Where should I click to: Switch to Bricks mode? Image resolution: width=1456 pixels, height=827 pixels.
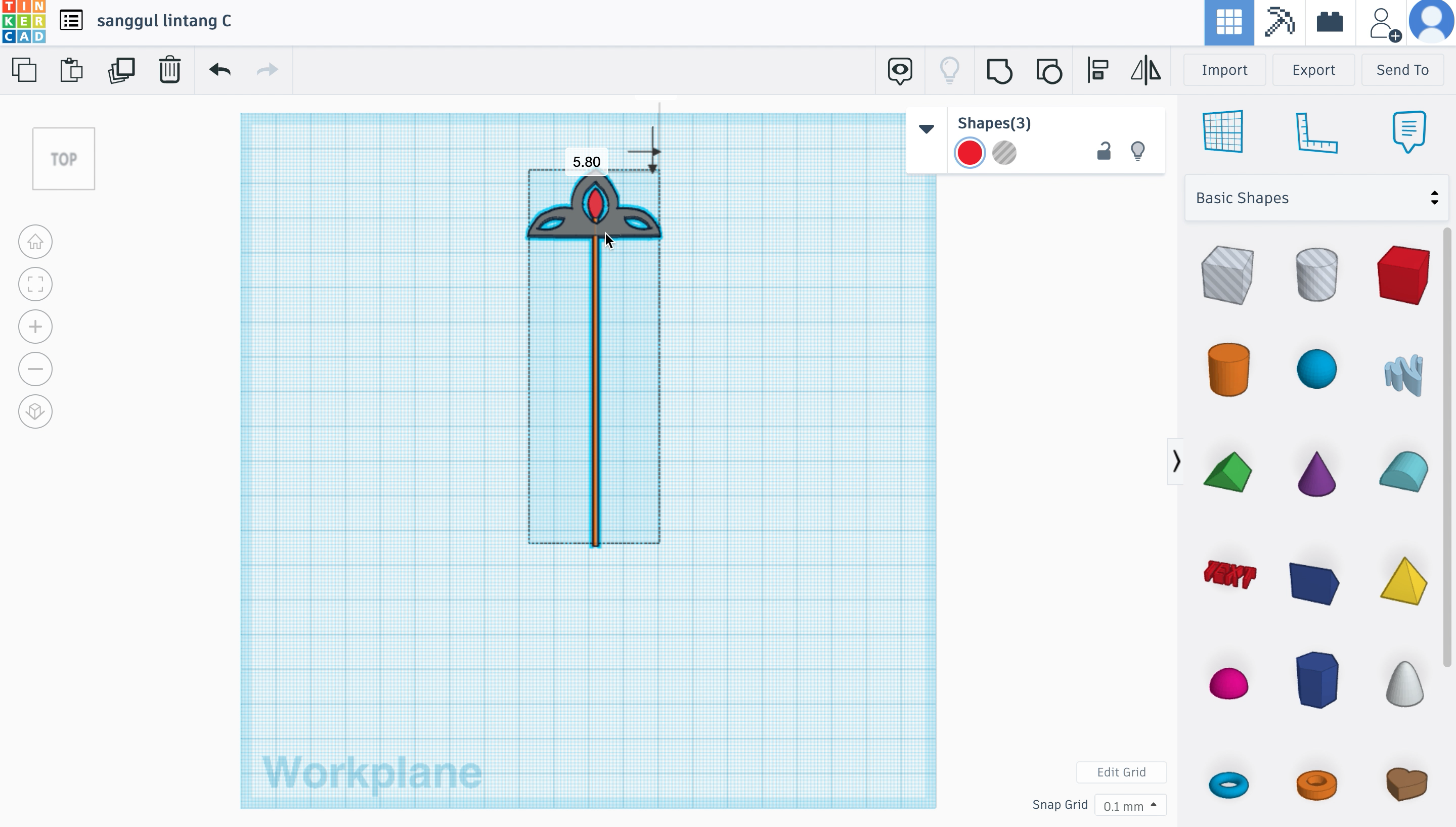[x=1330, y=22]
